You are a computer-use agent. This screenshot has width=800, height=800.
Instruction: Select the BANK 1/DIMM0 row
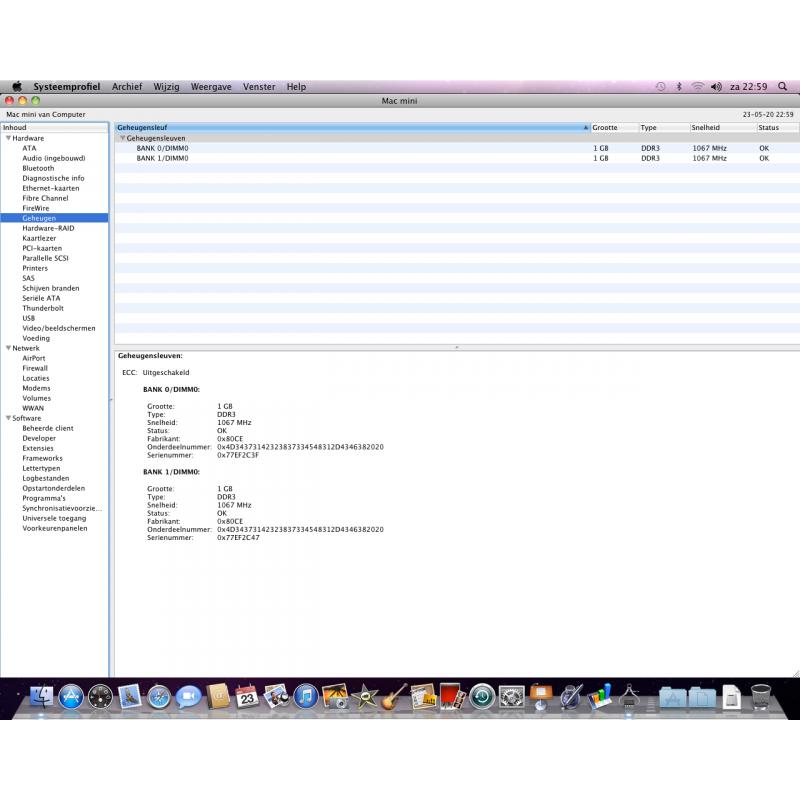(x=457, y=158)
